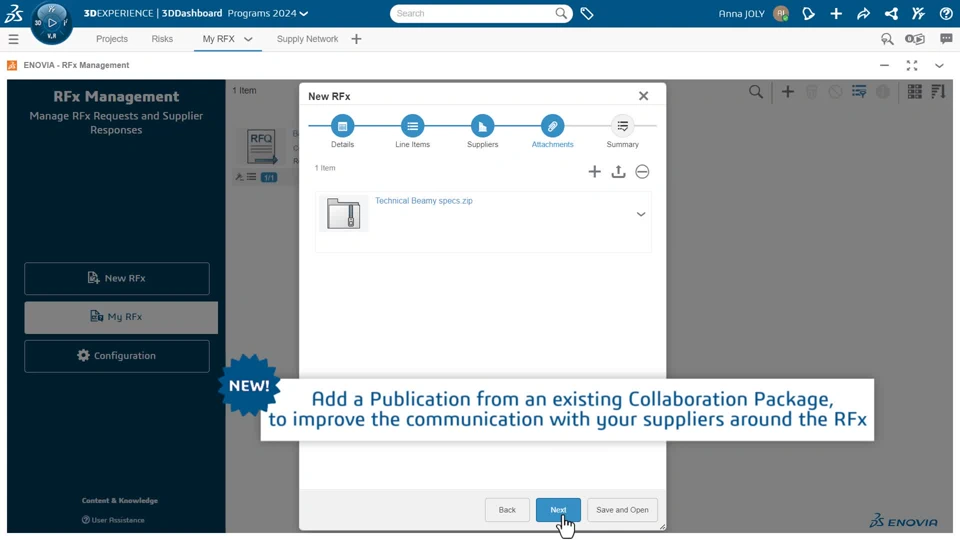960x540 pixels.
Task: Upload a file with the upload icon
Action: point(618,171)
